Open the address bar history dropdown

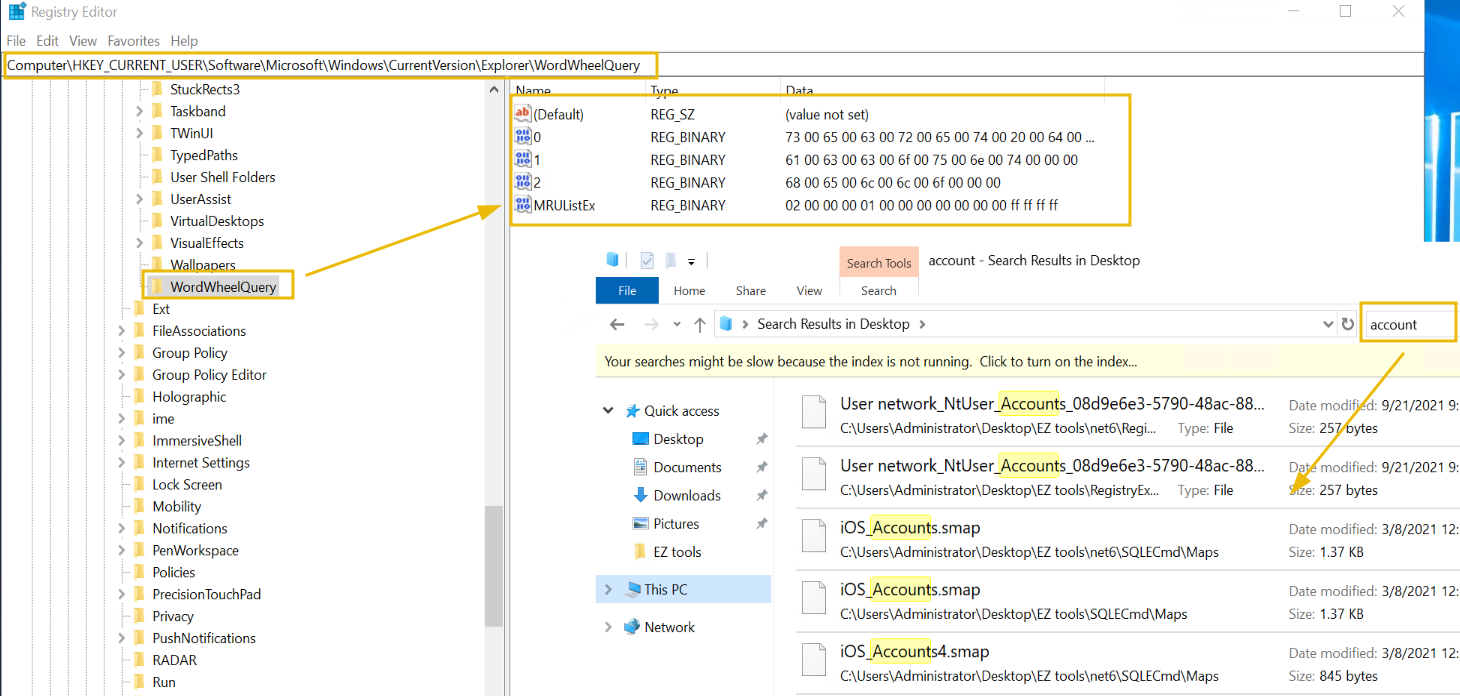pos(1328,324)
